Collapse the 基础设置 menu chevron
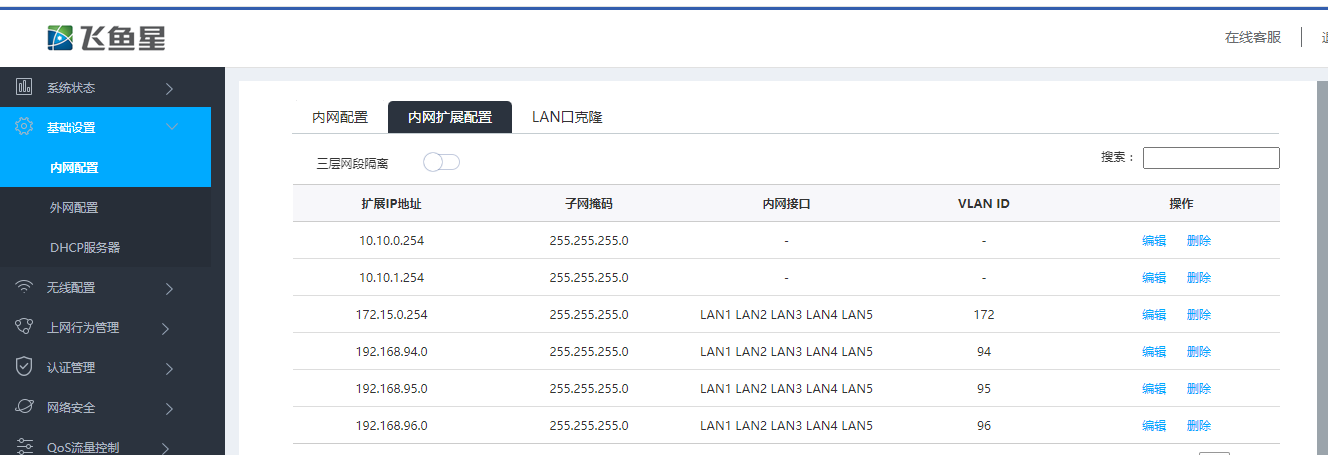Viewport: 1328px width, 455px height. click(x=171, y=127)
